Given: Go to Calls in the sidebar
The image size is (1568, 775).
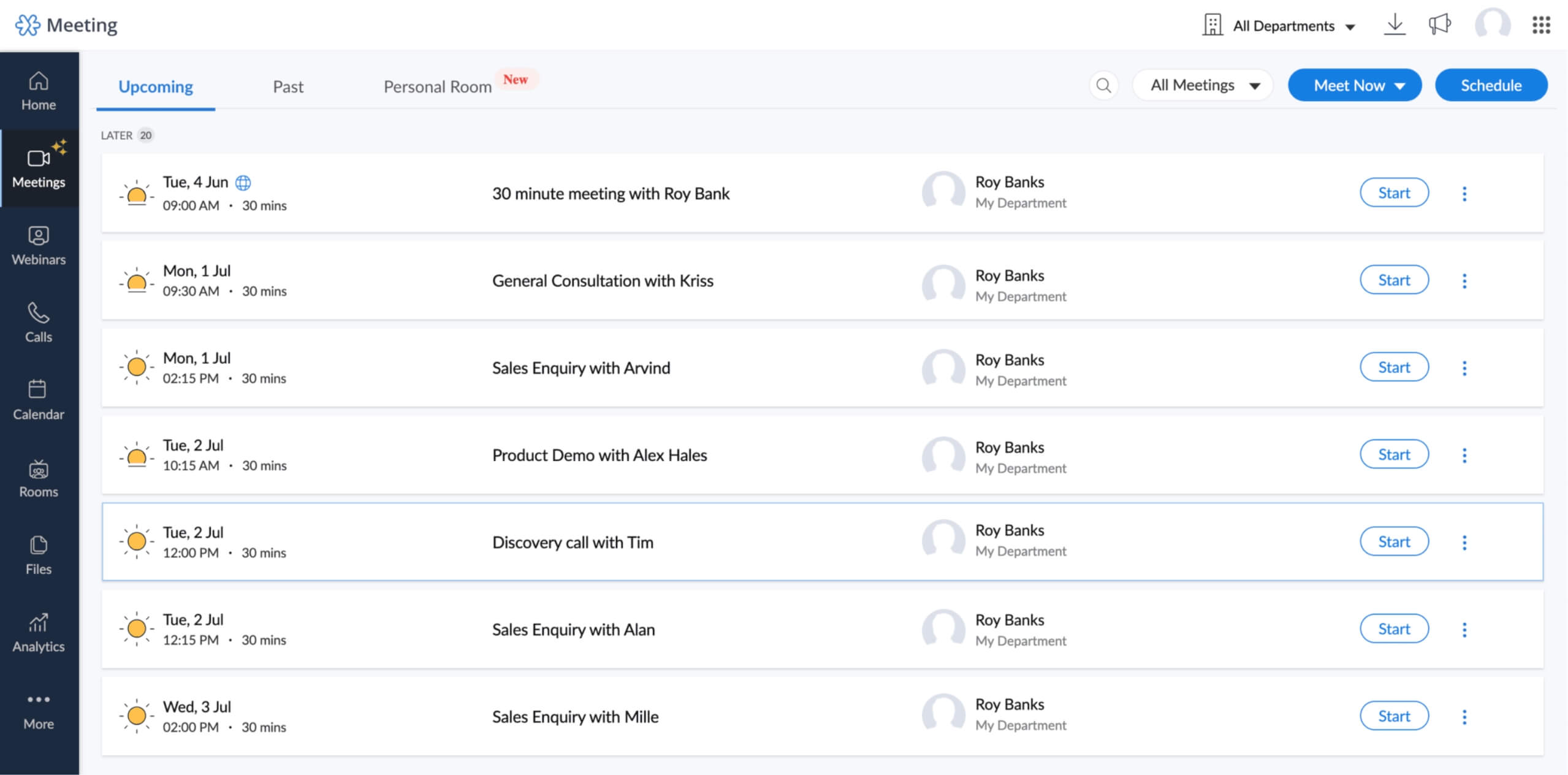Looking at the screenshot, I should (x=38, y=323).
